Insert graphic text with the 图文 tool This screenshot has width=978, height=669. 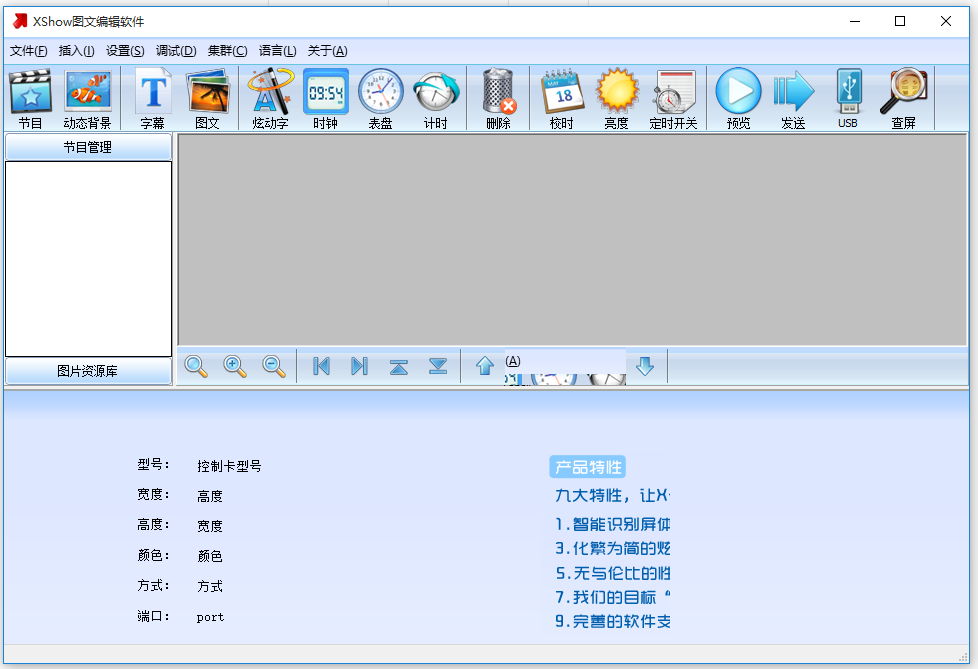pyautogui.click(x=209, y=95)
